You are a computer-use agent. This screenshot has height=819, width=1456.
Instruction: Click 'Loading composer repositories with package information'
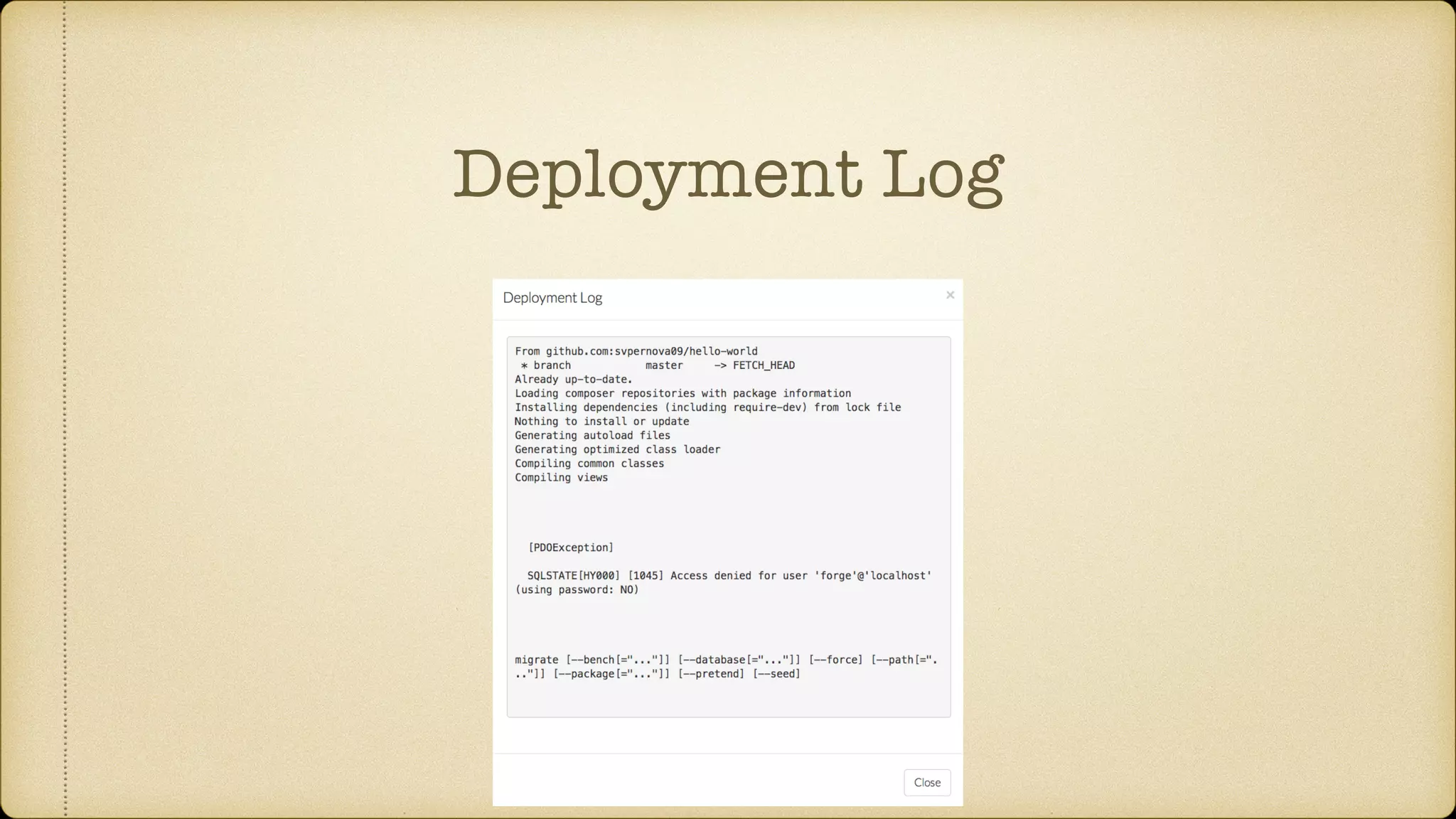point(682,393)
